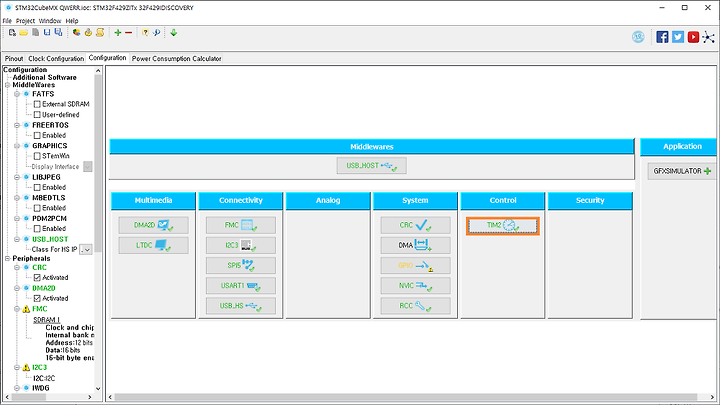The image size is (720, 405).
Task: Click the Save As toolbar icon
Action: [58, 33]
